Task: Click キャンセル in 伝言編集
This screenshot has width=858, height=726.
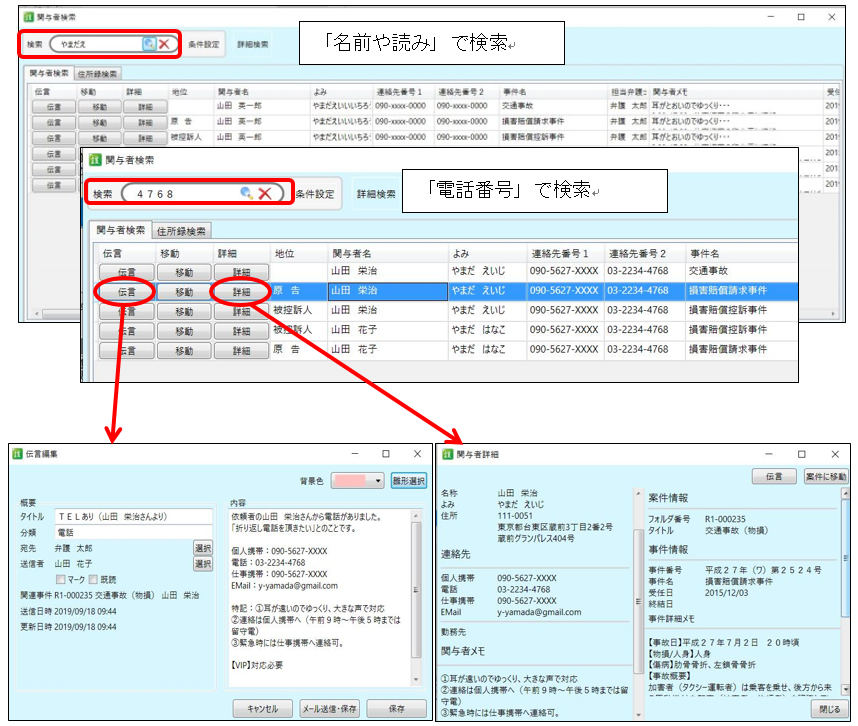Action: click(x=263, y=708)
